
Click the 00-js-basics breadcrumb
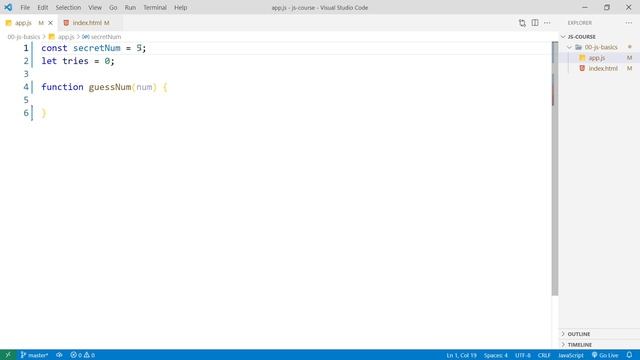[x=24, y=37]
